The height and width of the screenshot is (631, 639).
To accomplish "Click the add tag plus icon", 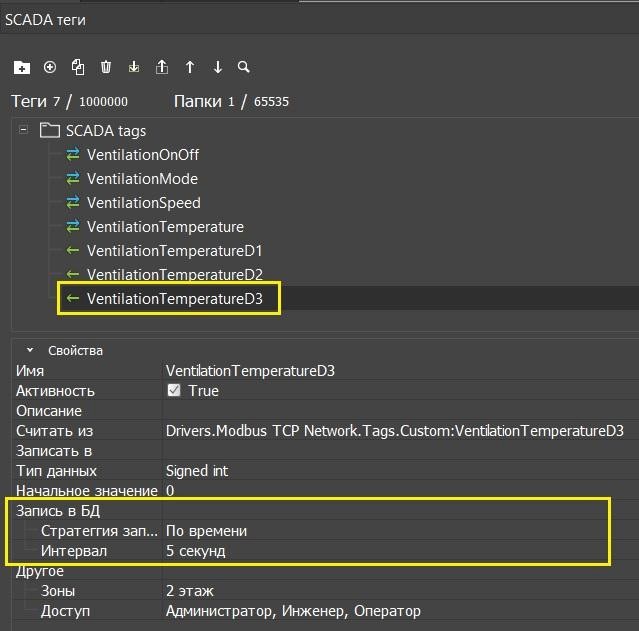I will pos(50,67).
